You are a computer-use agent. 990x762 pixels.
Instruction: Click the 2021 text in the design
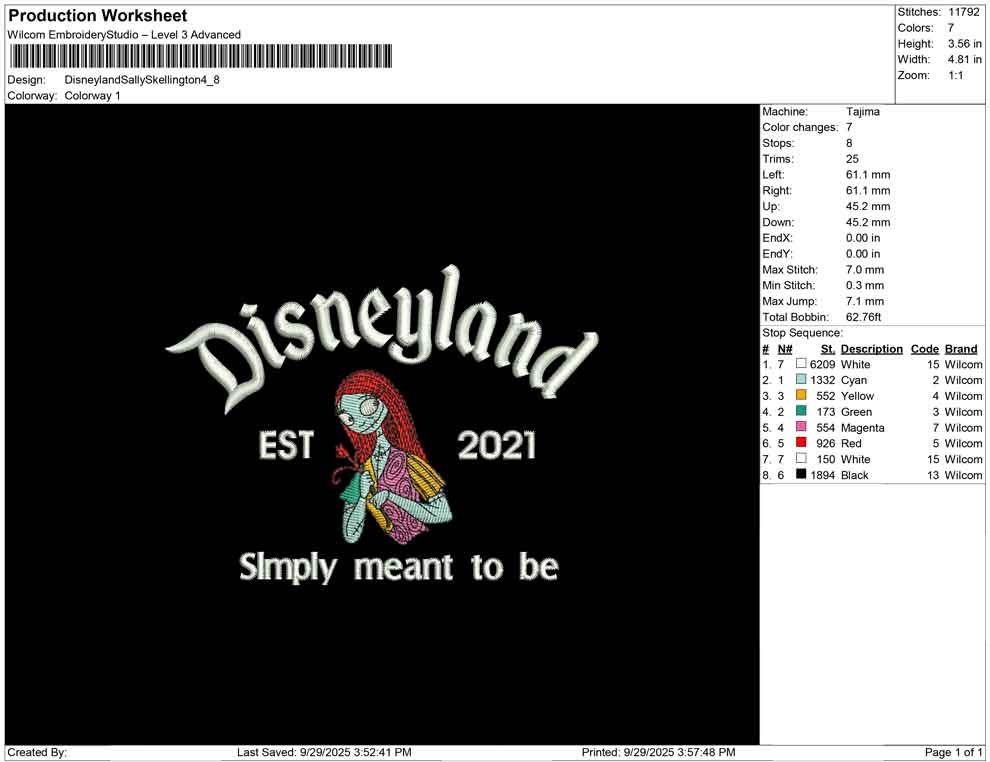click(x=497, y=445)
